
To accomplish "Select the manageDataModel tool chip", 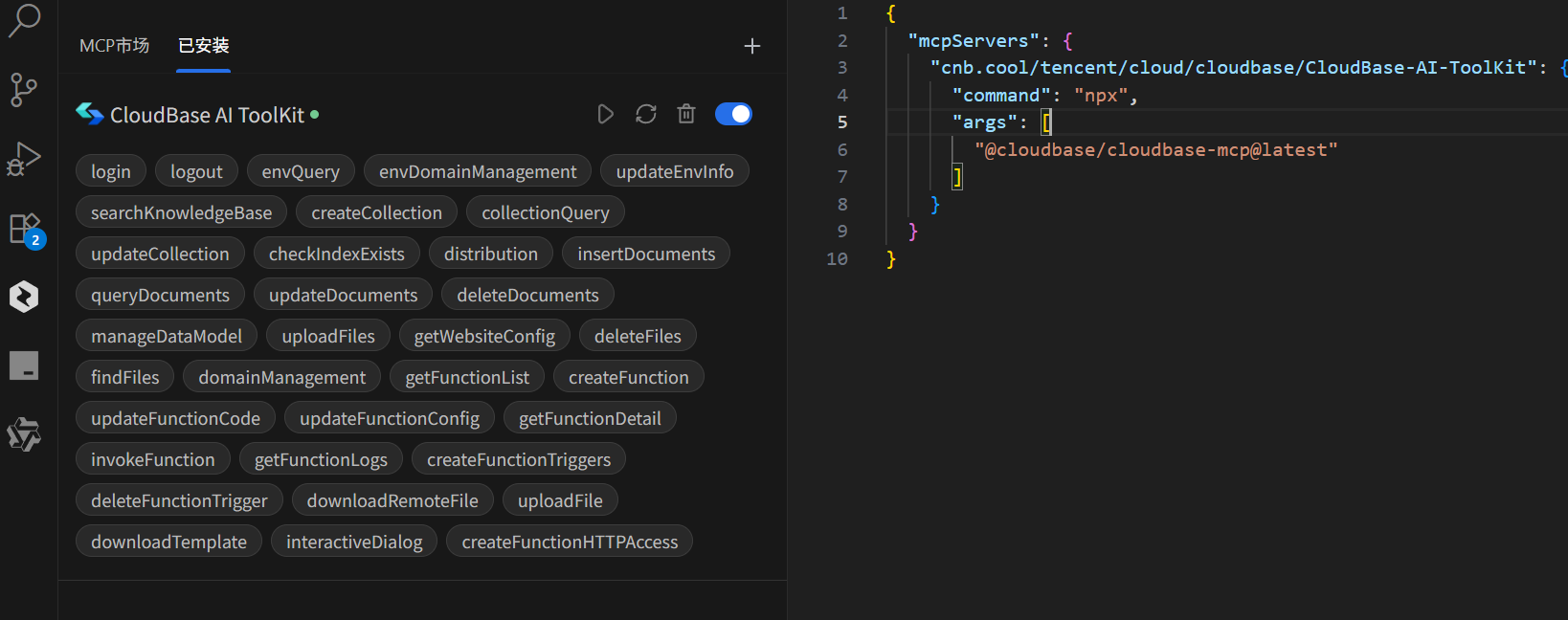I will [x=167, y=336].
